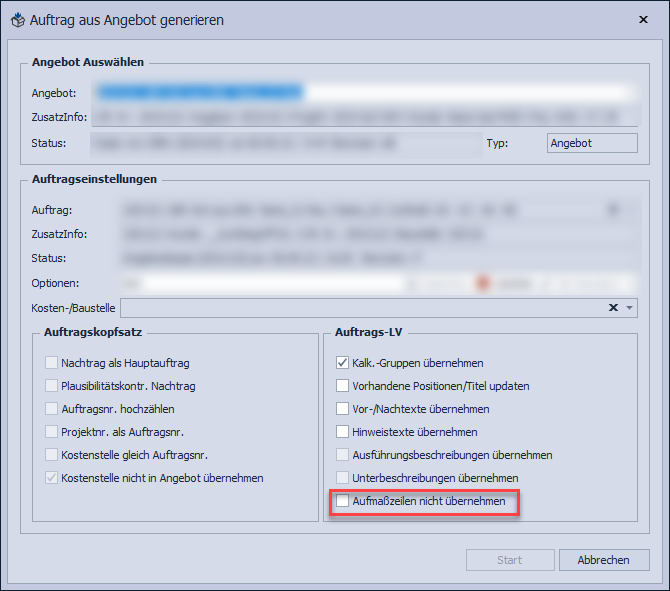Open the Kosten-/Baustelle dropdown arrow
This screenshot has height=591, width=670.
(629, 308)
